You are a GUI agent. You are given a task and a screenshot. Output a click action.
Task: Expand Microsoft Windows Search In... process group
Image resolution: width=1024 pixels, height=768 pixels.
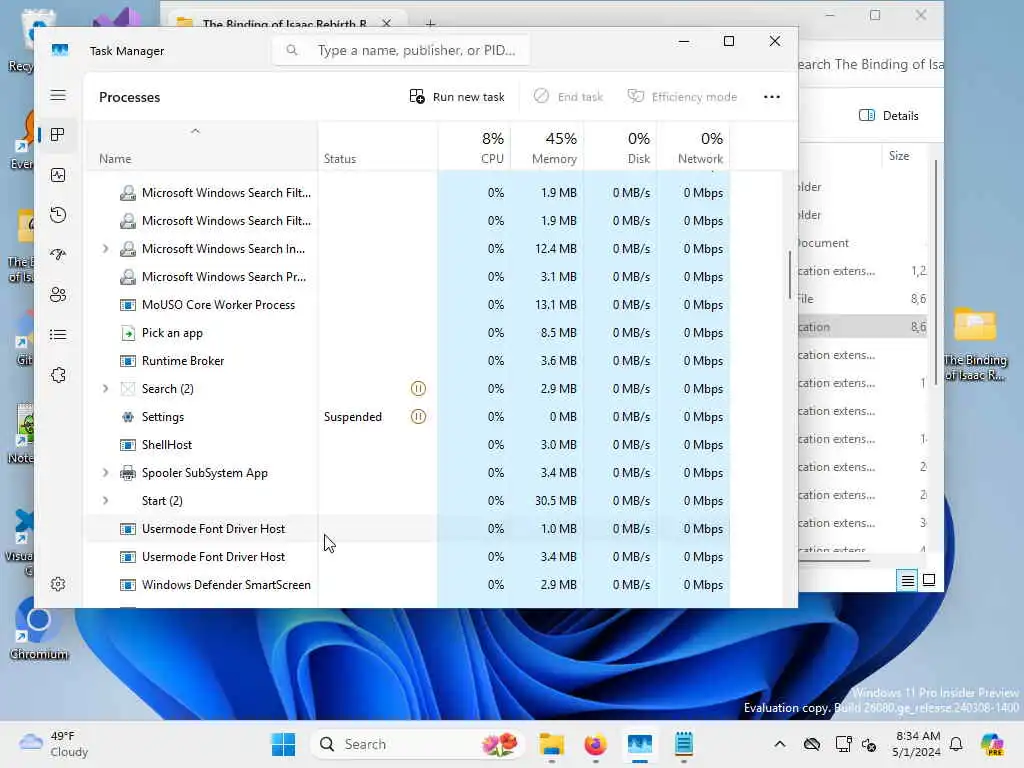[x=105, y=249]
